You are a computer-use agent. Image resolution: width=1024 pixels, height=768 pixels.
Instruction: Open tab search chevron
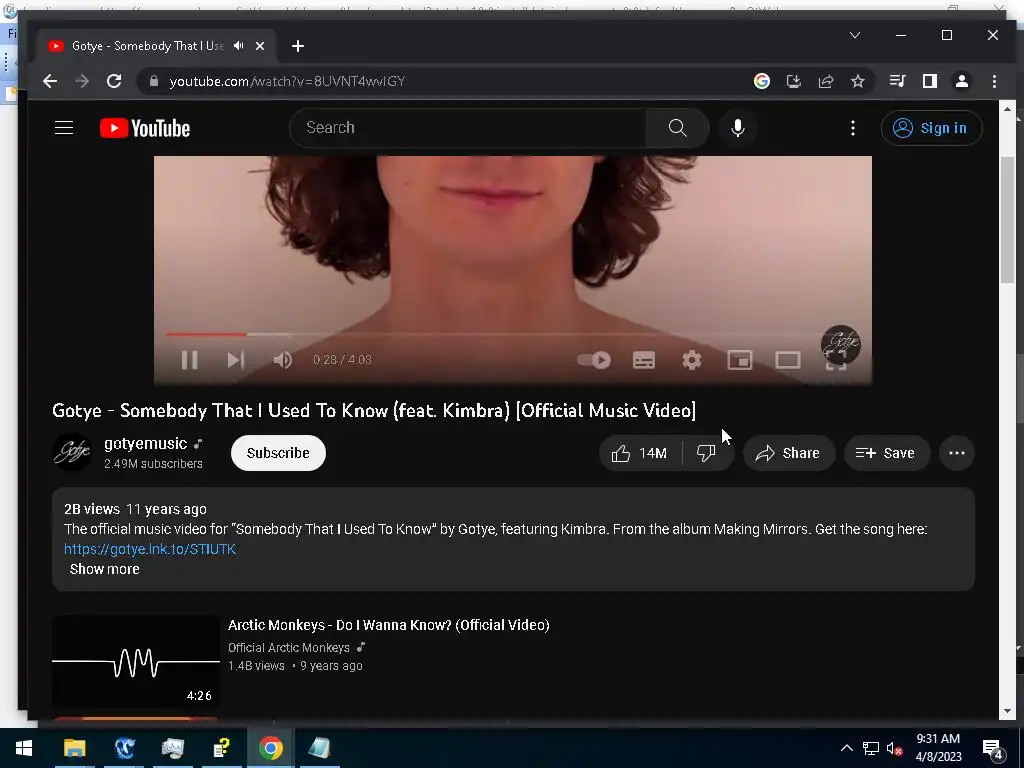click(x=855, y=35)
